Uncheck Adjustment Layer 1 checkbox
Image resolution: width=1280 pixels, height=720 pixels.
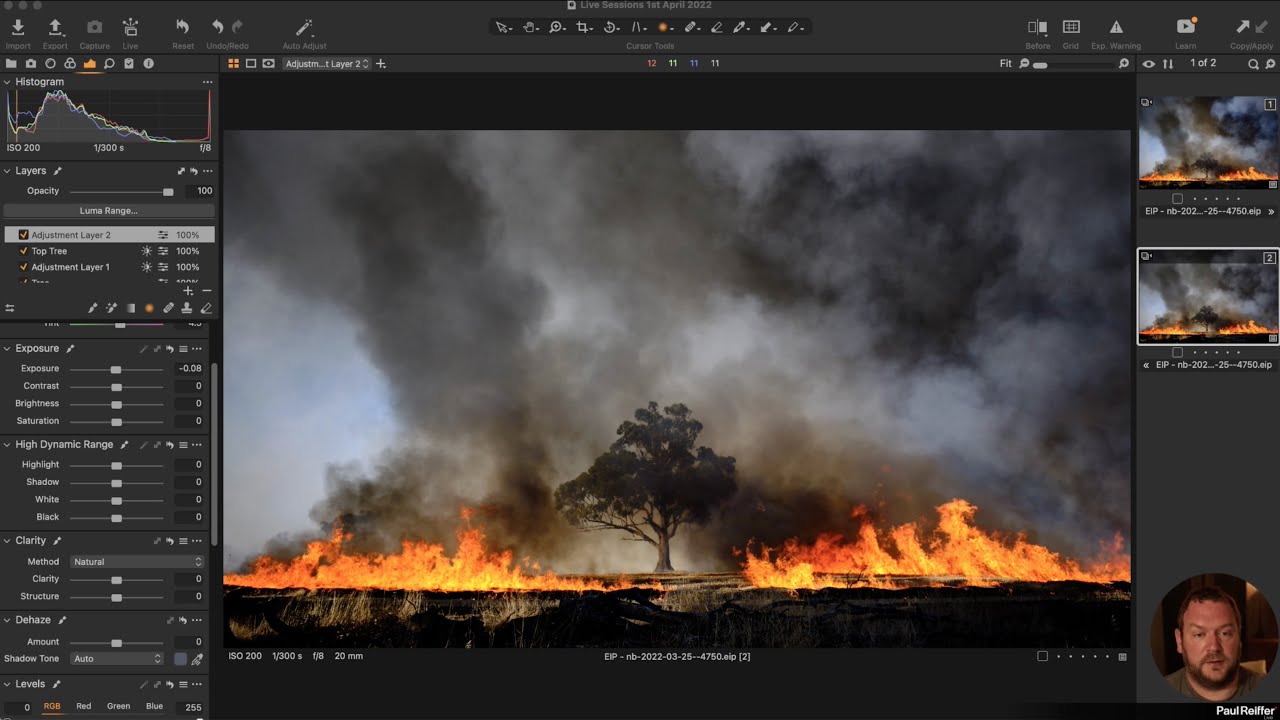click(x=23, y=267)
